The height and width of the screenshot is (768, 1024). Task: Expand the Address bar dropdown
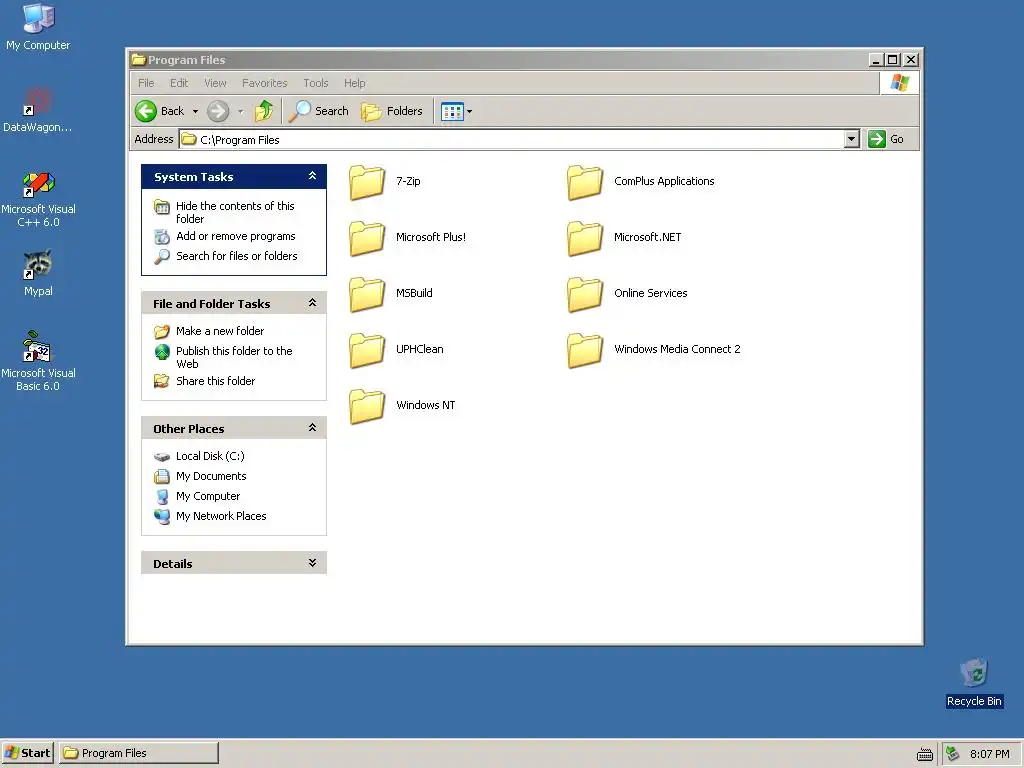(x=851, y=139)
